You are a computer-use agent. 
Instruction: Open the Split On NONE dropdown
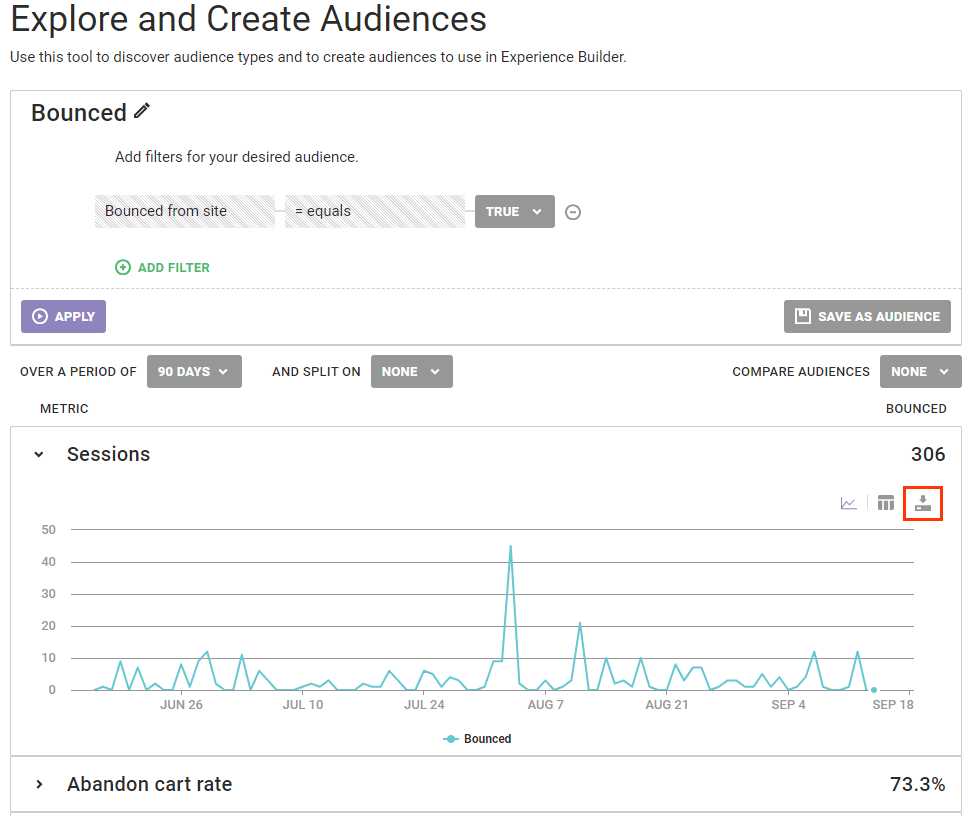(411, 371)
